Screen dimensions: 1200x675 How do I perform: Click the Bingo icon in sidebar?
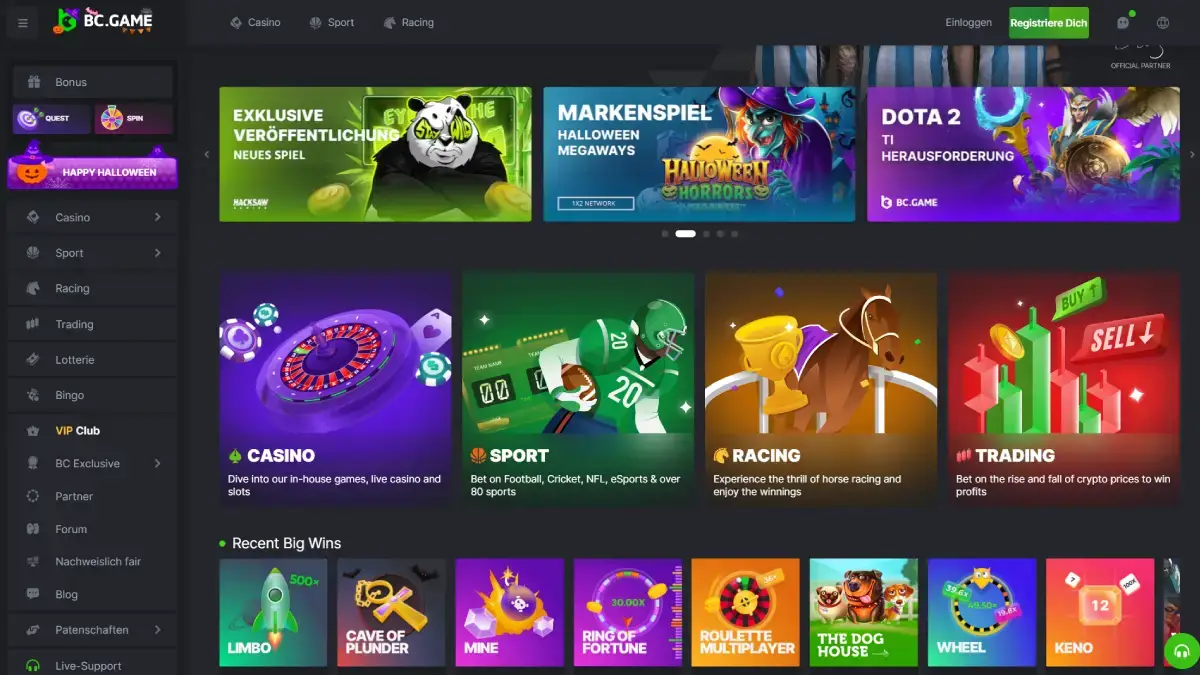pyautogui.click(x=33, y=395)
